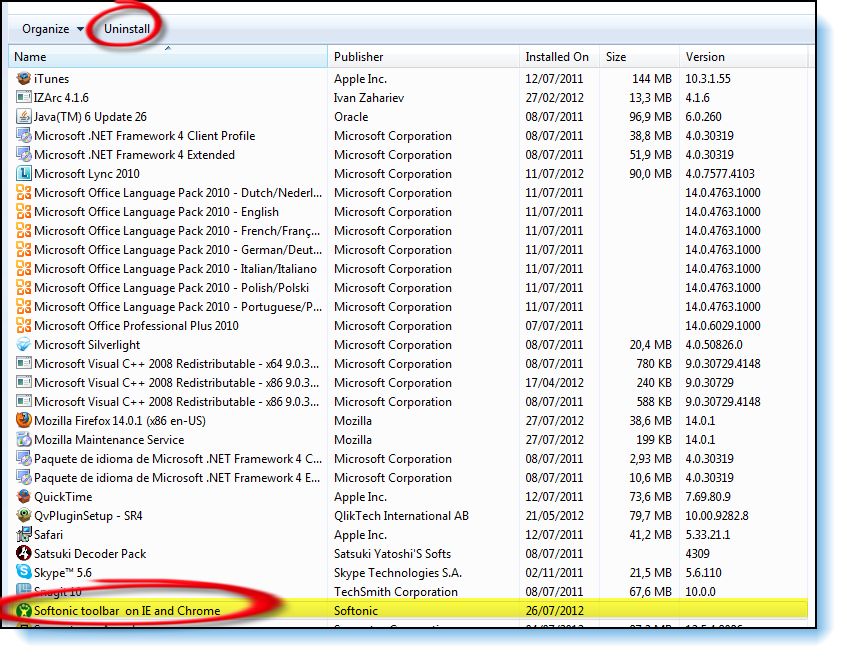Click publisher Ivan Zahariev cell

369,98
